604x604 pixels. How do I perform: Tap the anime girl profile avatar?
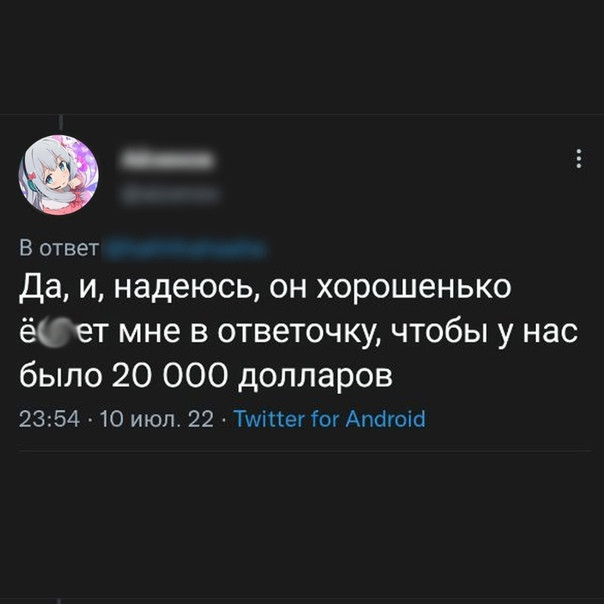coord(59,174)
